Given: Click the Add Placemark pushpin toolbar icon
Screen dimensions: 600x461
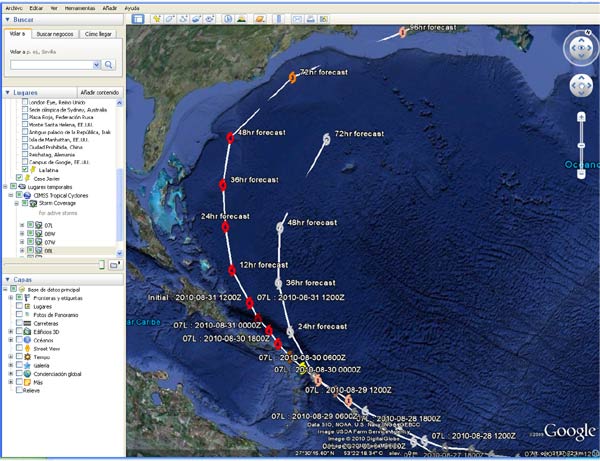Looking at the screenshot, I should click(157, 19).
